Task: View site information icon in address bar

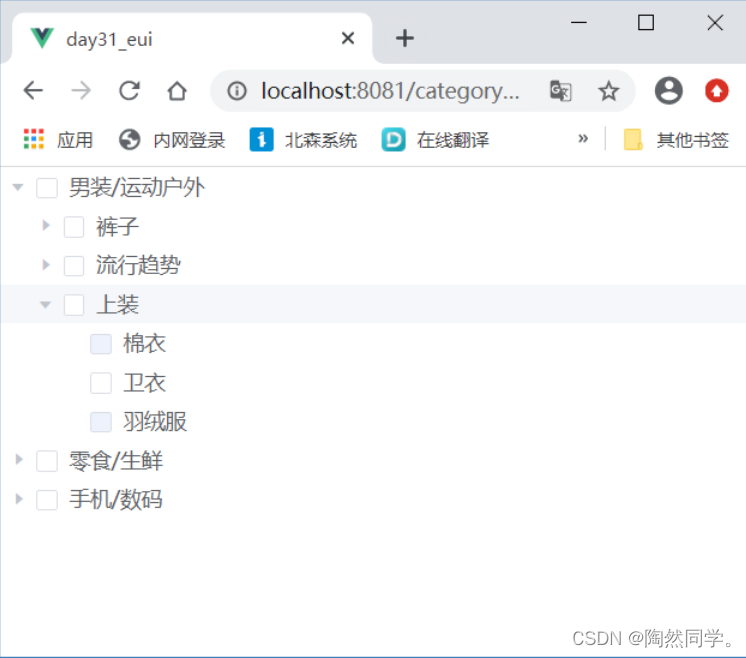Action: [236, 90]
